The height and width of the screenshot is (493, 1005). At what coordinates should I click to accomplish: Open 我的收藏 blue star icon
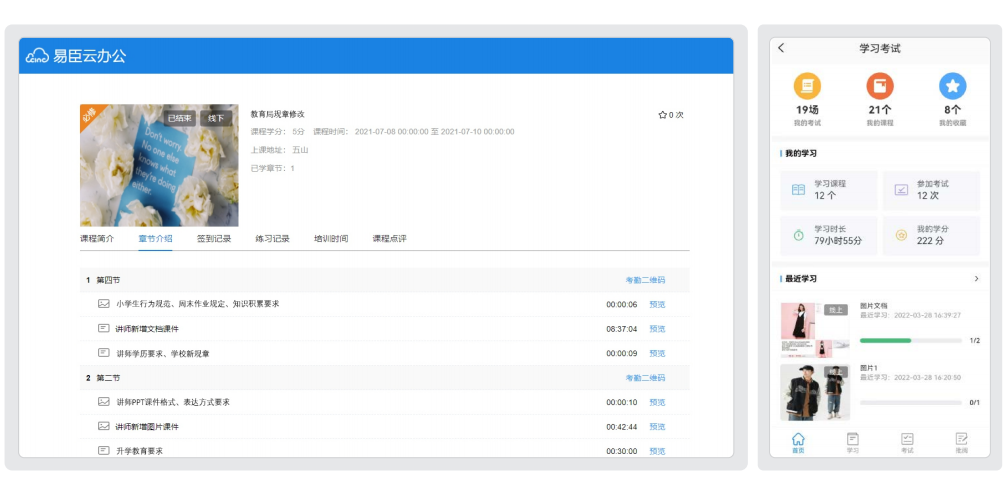pos(952,86)
